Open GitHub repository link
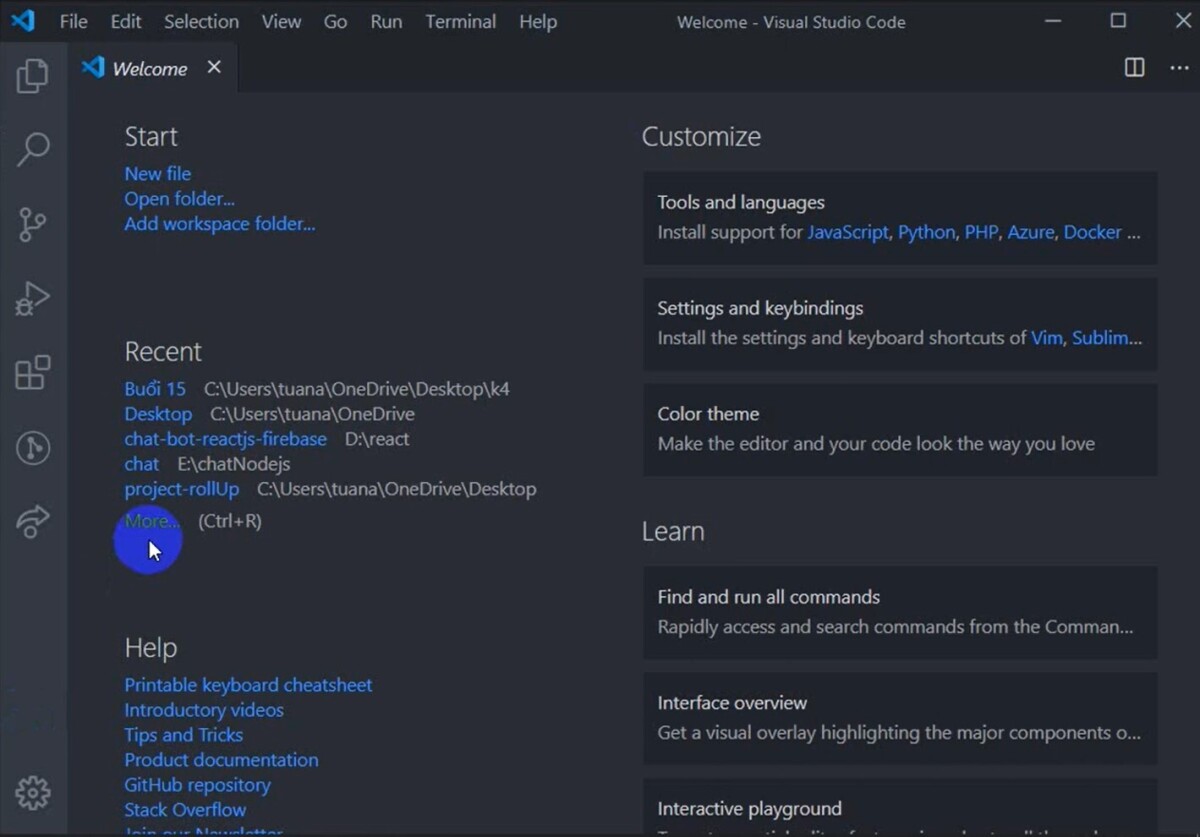 click(198, 785)
